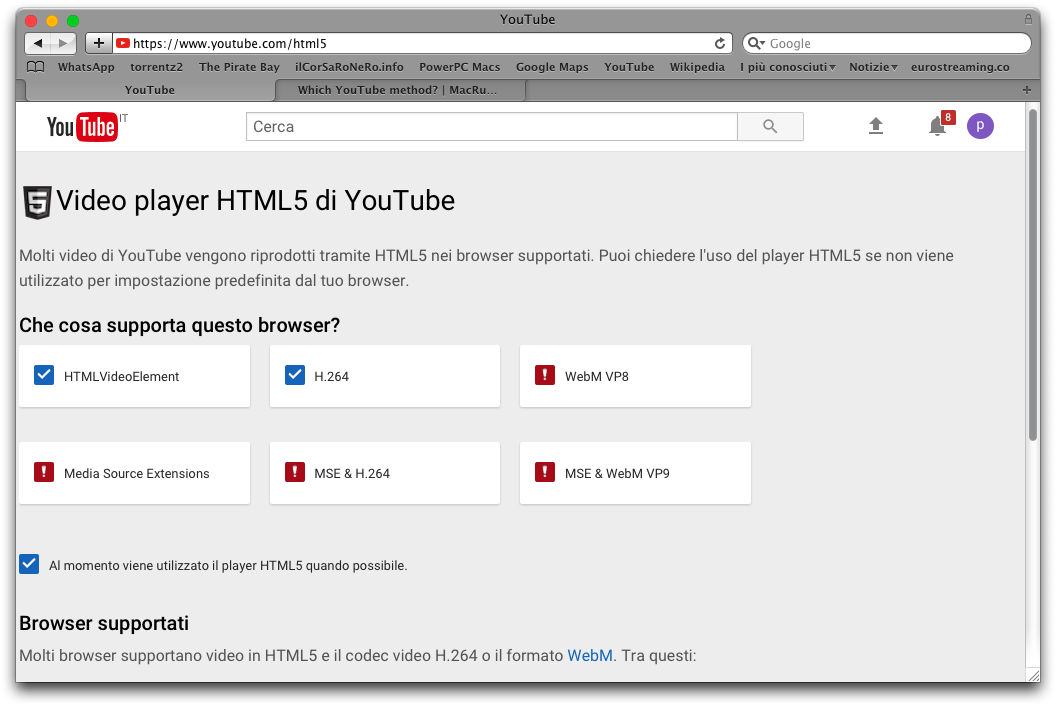Image resolution: width=1056 pixels, height=706 pixels.
Task: Switch to the YouTube tab
Action: (150, 90)
